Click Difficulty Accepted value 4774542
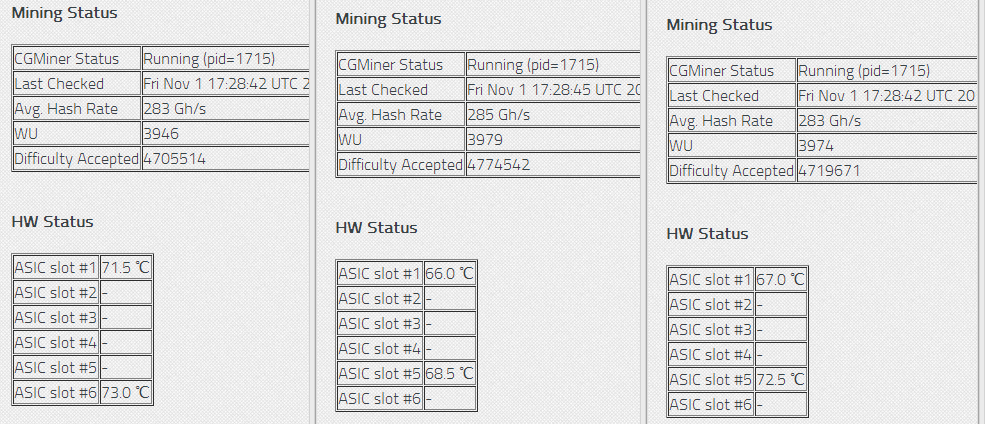Image resolution: width=985 pixels, height=424 pixels. tap(499, 165)
